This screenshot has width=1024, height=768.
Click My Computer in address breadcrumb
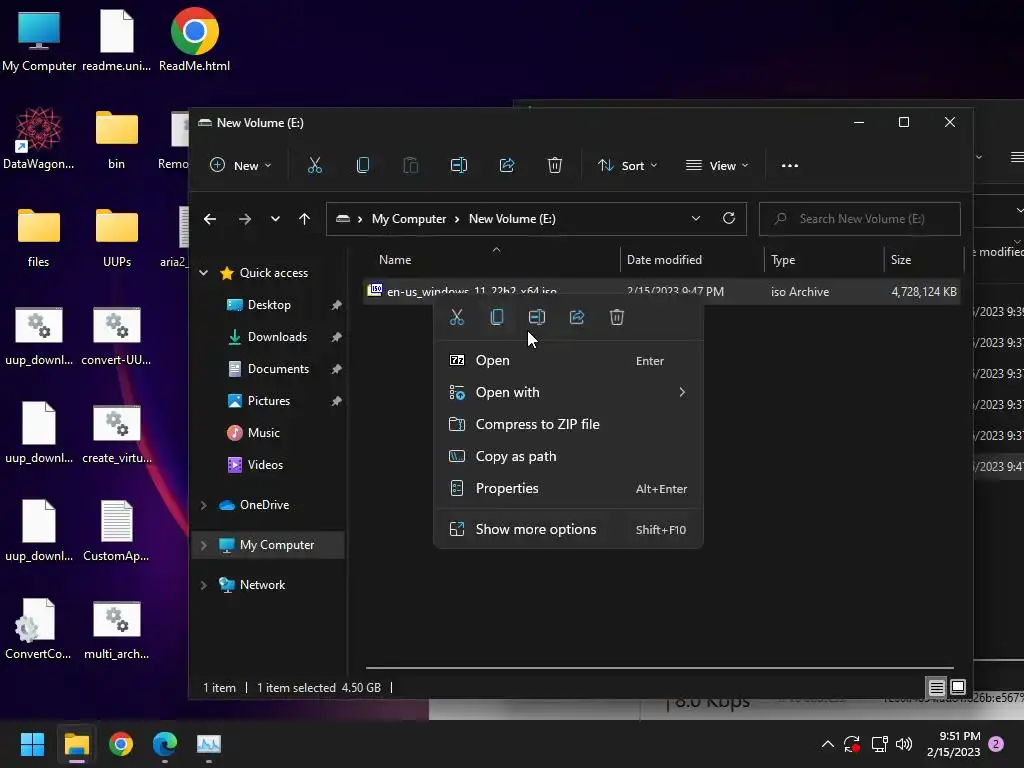click(409, 219)
